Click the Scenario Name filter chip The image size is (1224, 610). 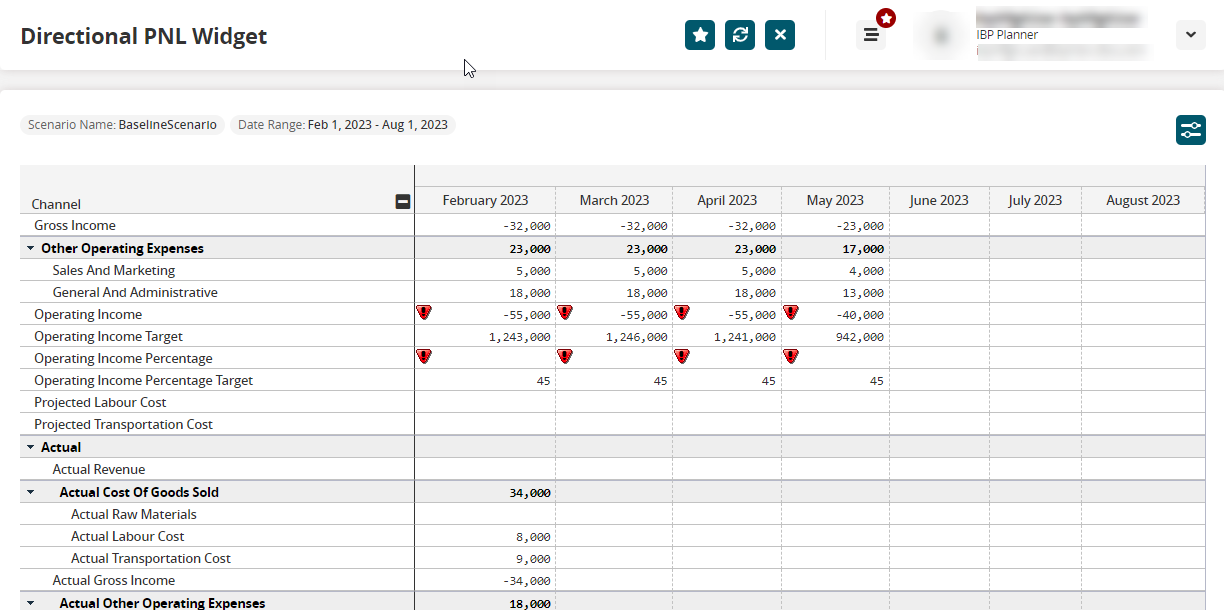(122, 125)
